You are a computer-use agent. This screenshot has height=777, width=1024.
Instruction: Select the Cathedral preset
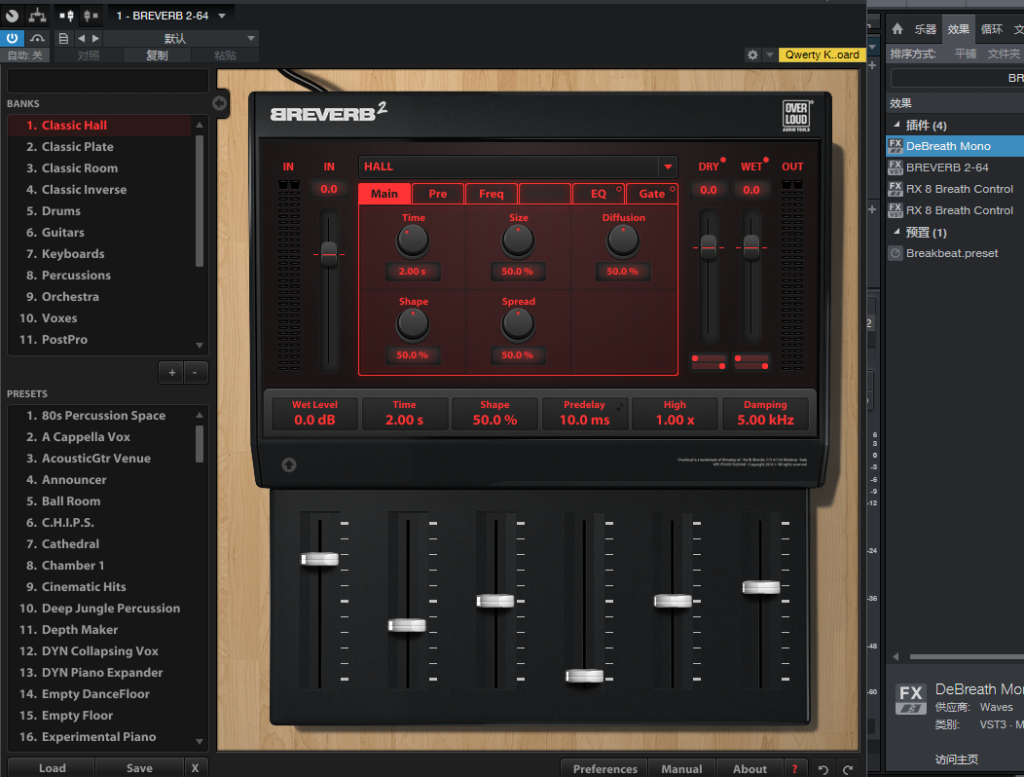click(99, 544)
